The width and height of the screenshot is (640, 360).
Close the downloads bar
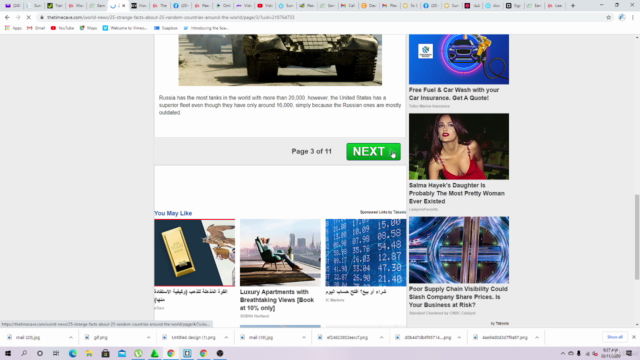click(x=633, y=337)
